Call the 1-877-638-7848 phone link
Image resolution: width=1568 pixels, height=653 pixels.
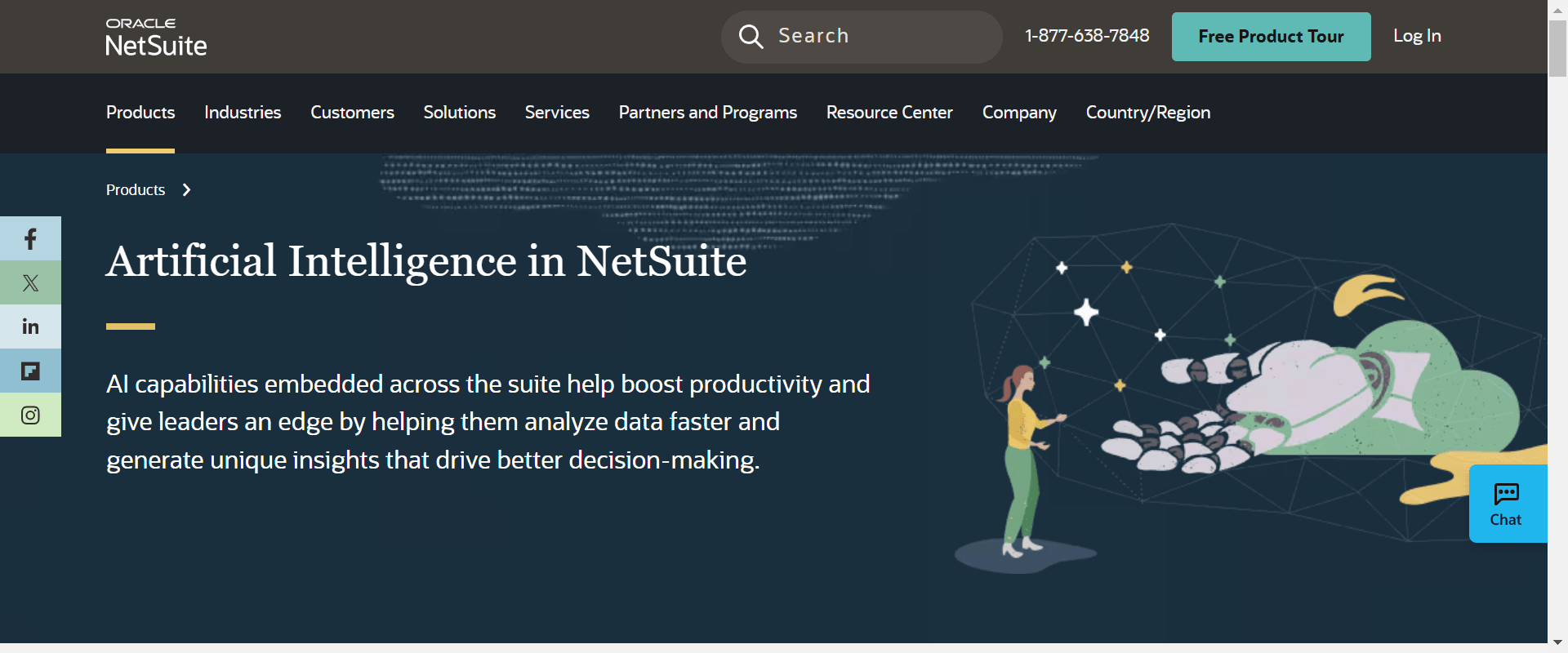click(1087, 36)
